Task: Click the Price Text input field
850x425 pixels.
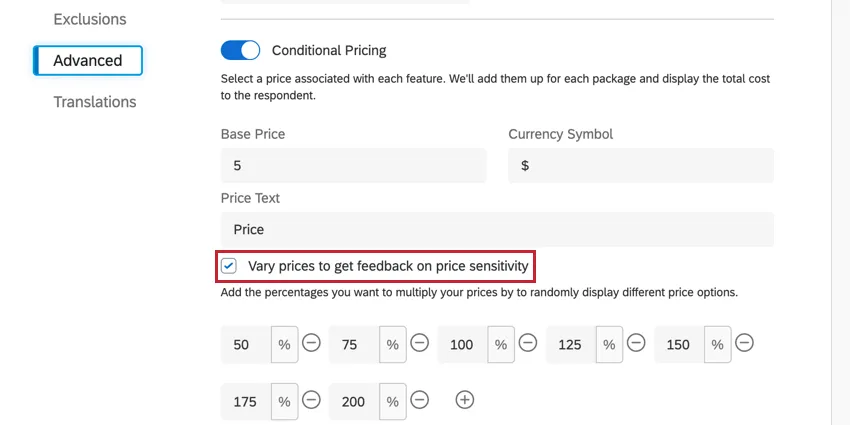Action: pos(497,229)
